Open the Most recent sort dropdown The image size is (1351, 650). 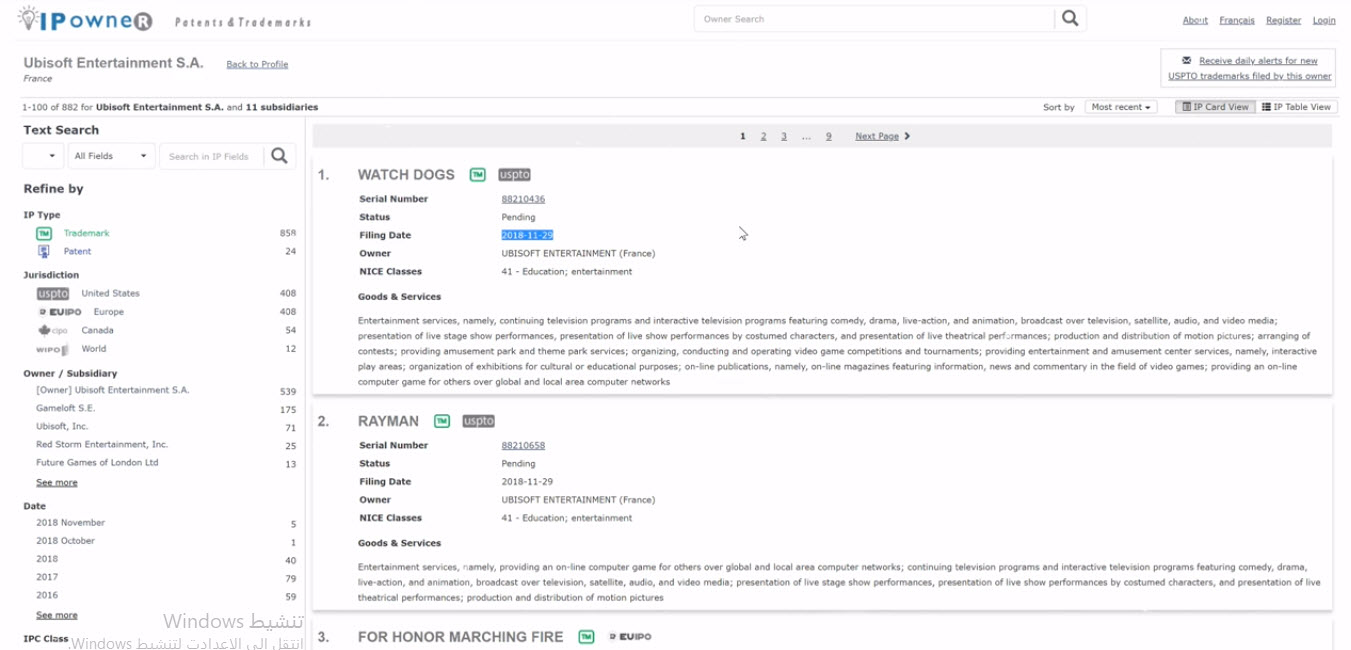[1120, 107]
